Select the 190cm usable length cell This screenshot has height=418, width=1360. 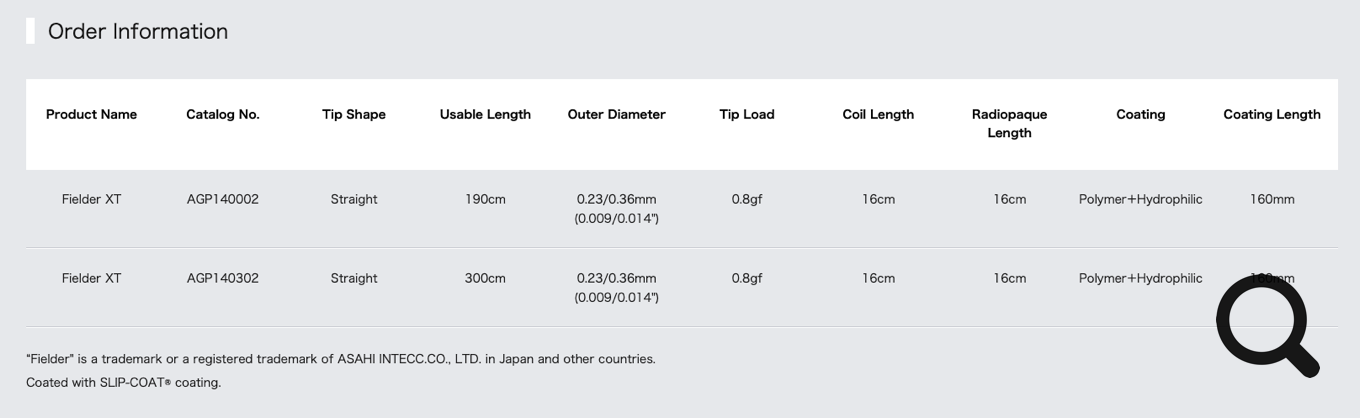click(x=485, y=199)
